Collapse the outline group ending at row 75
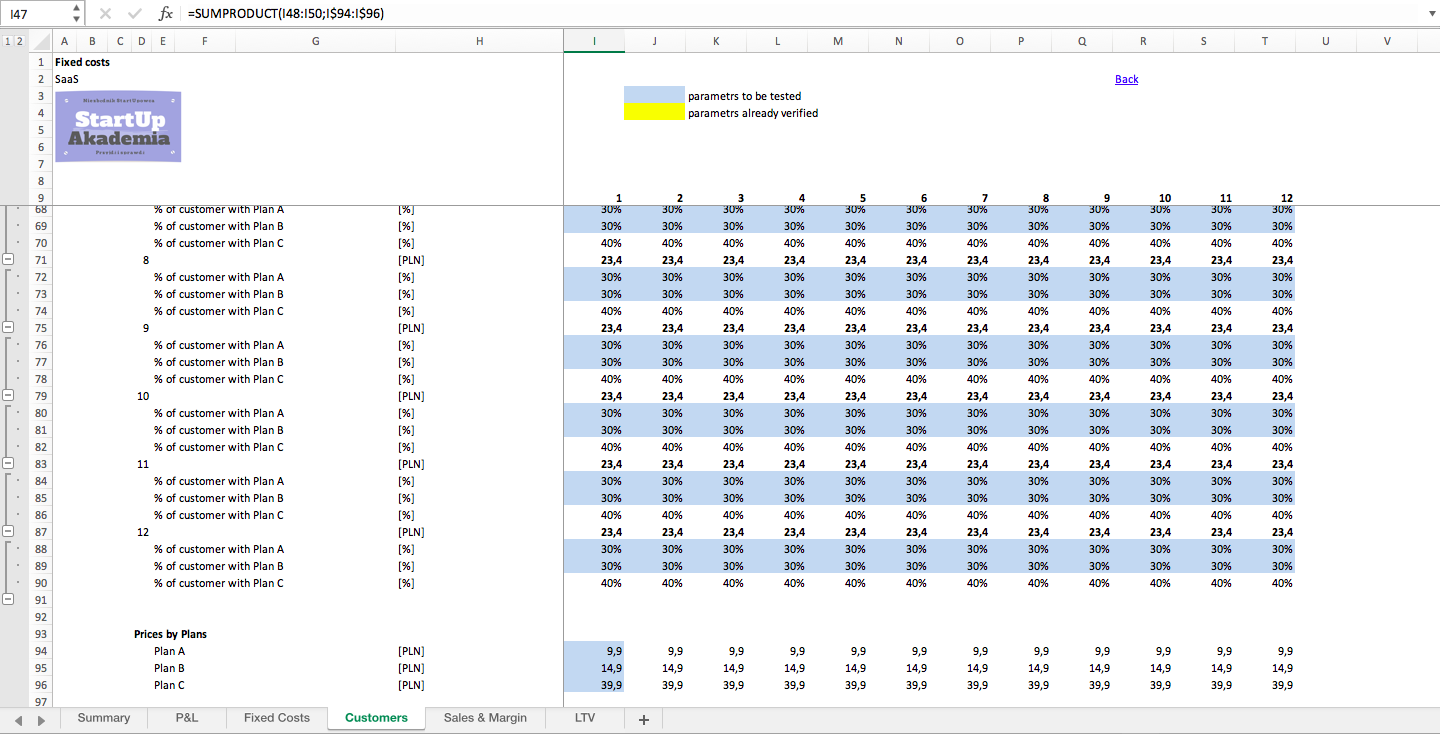 (x=9, y=328)
